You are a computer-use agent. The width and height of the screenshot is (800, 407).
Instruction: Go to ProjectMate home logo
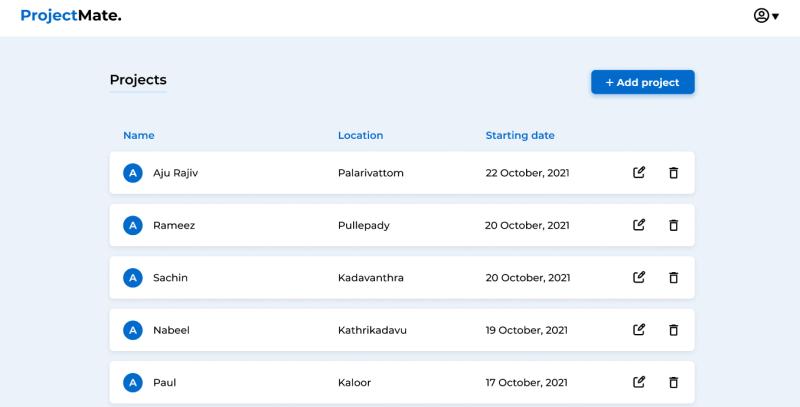[x=70, y=16]
